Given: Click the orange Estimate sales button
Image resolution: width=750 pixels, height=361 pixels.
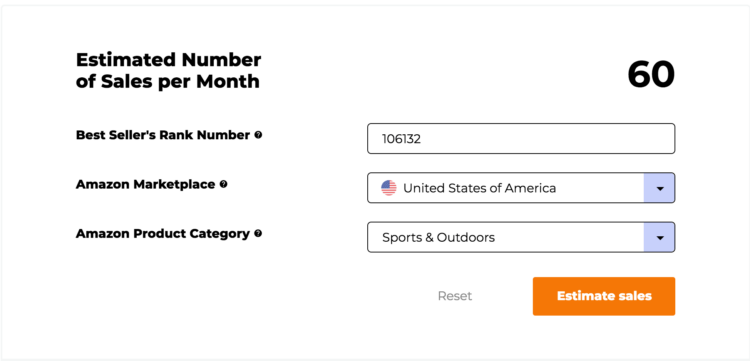Looking at the screenshot, I should (x=604, y=296).
